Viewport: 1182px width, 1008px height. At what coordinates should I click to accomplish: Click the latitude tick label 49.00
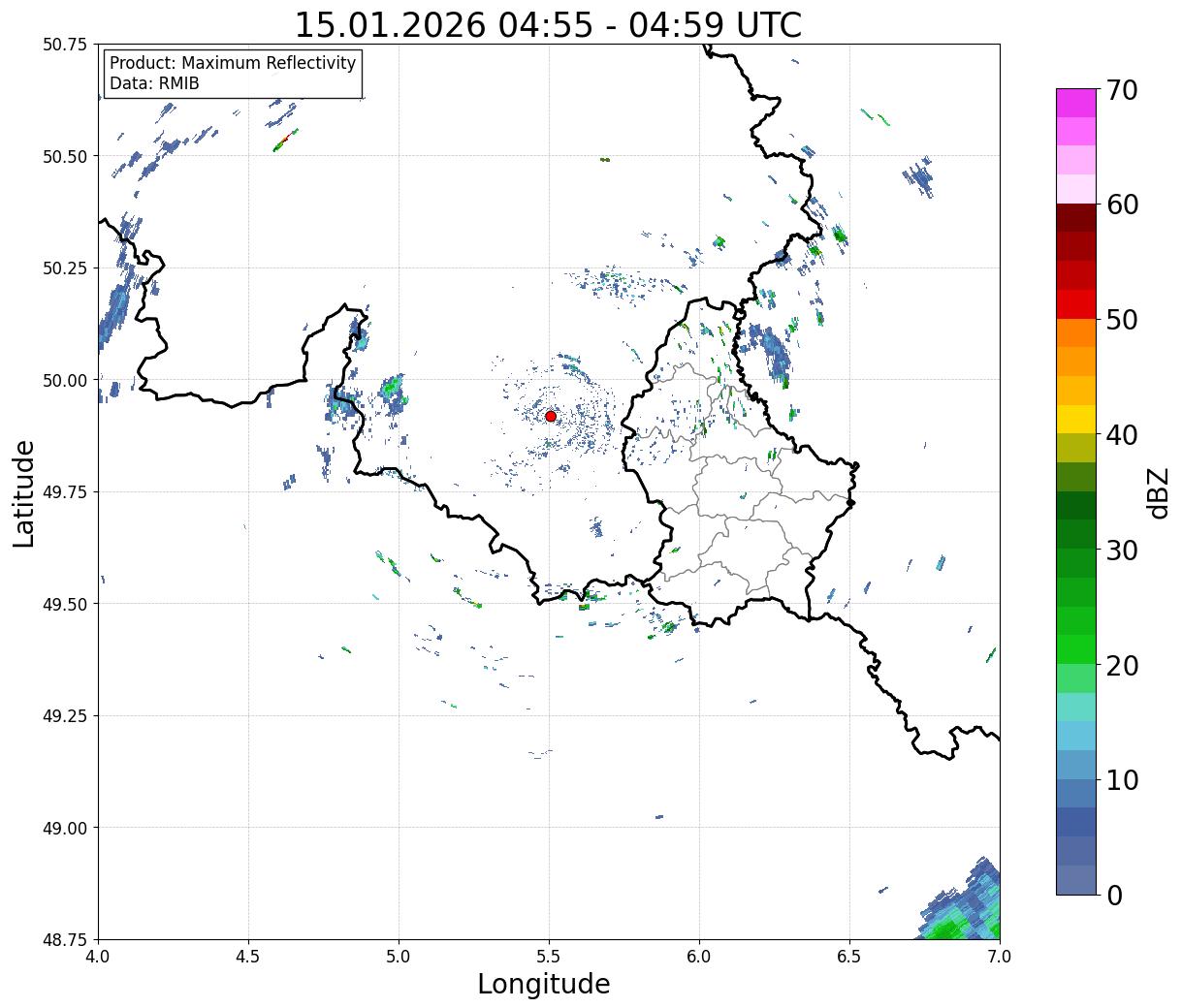[x=65, y=828]
